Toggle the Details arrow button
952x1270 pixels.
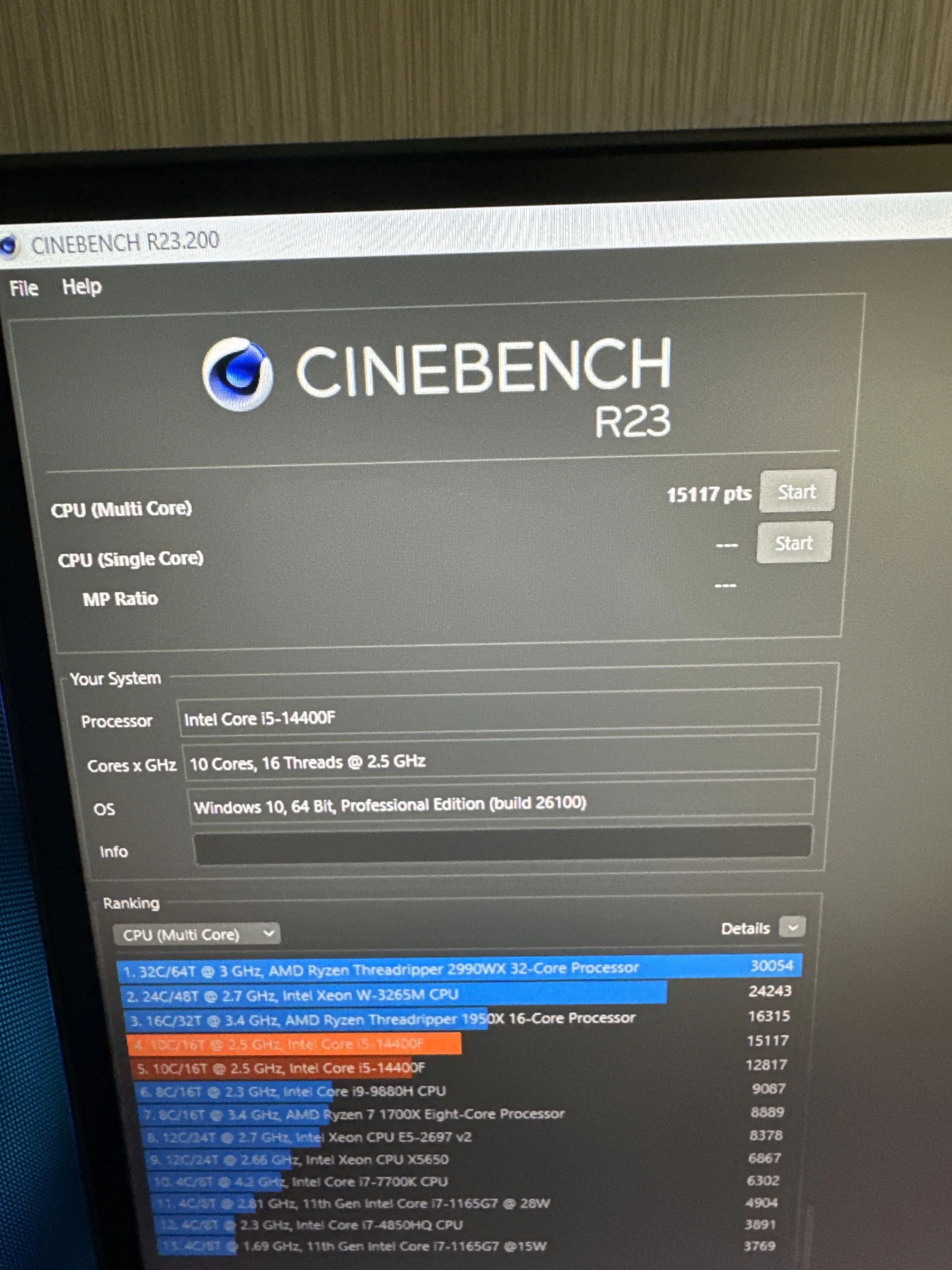tap(792, 927)
